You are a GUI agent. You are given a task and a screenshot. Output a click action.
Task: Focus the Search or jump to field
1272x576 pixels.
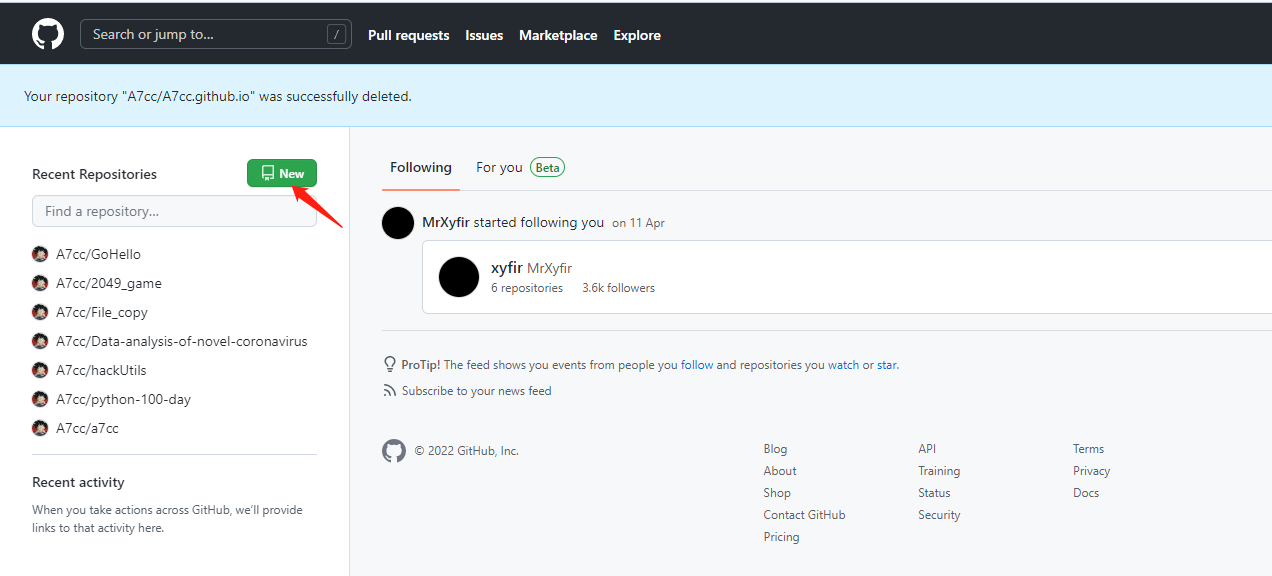216,35
